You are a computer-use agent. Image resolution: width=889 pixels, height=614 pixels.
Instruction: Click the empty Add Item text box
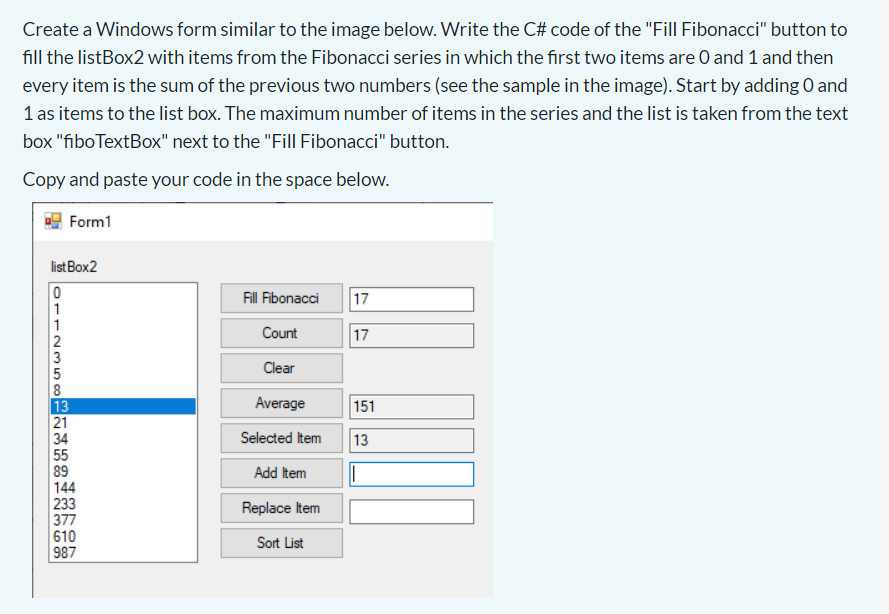click(x=411, y=473)
